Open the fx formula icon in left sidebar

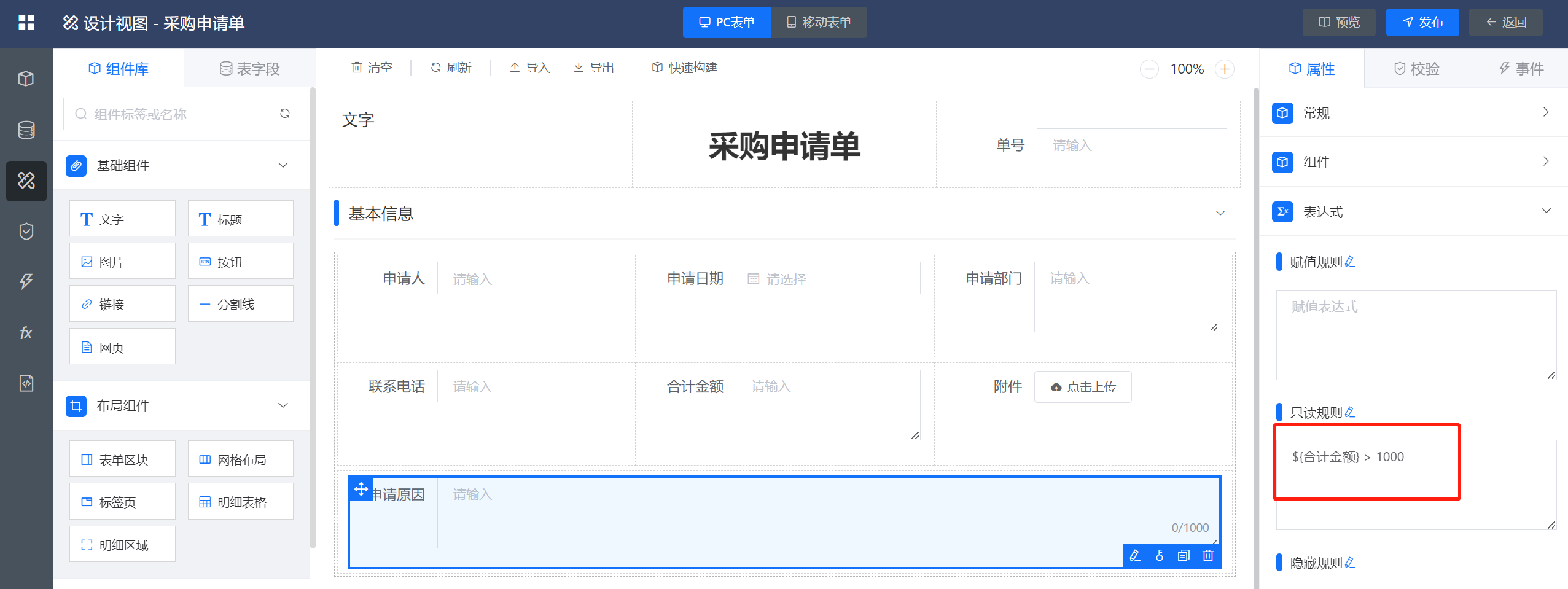pos(26,333)
